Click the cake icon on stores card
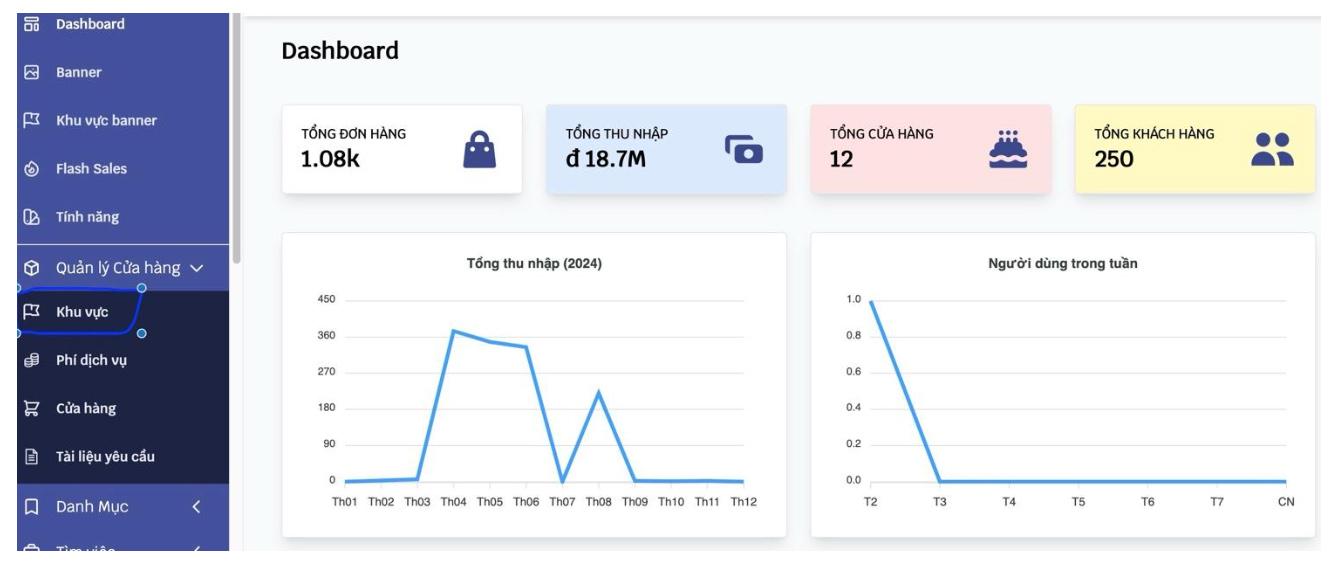The height and width of the screenshot is (578, 1338). (1008, 149)
